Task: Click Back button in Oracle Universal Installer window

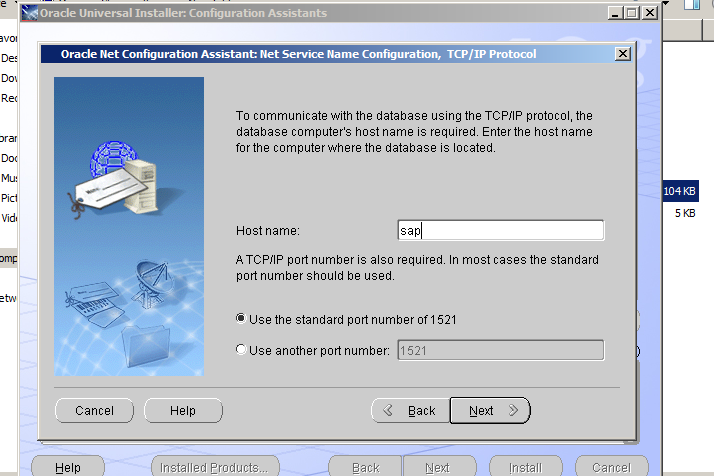Action: tap(365, 467)
